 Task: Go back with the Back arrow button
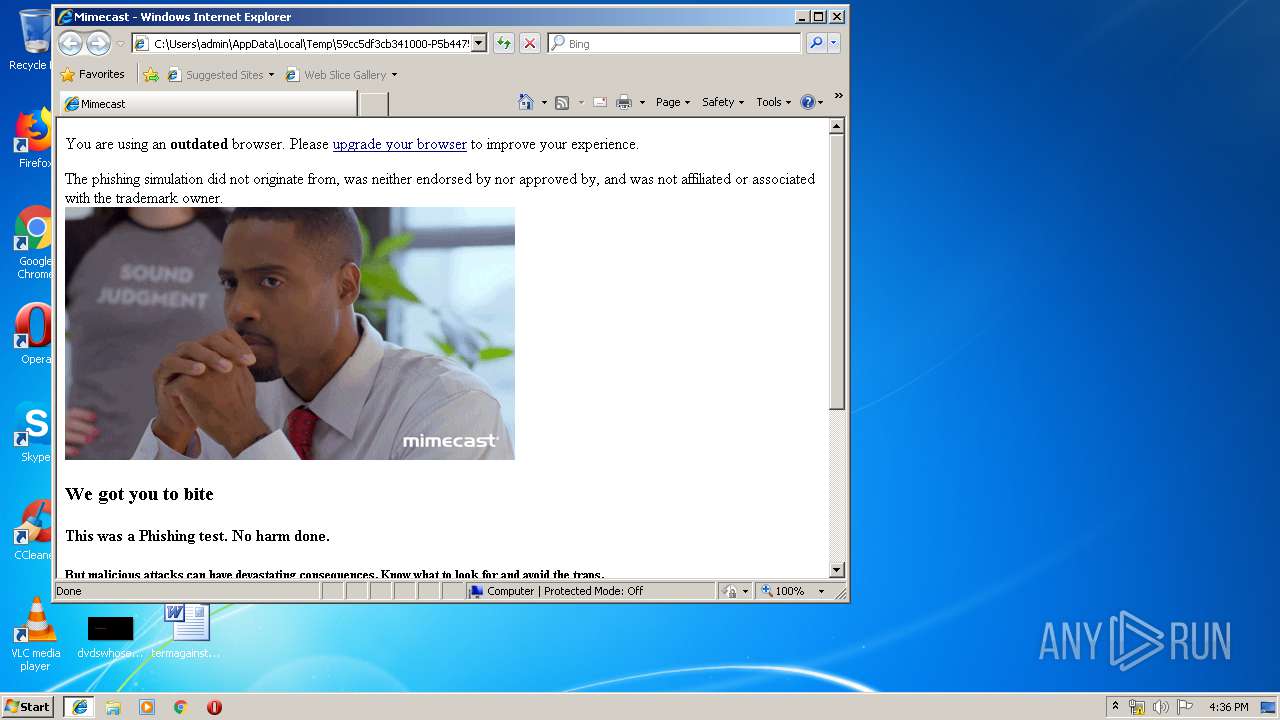pos(69,43)
